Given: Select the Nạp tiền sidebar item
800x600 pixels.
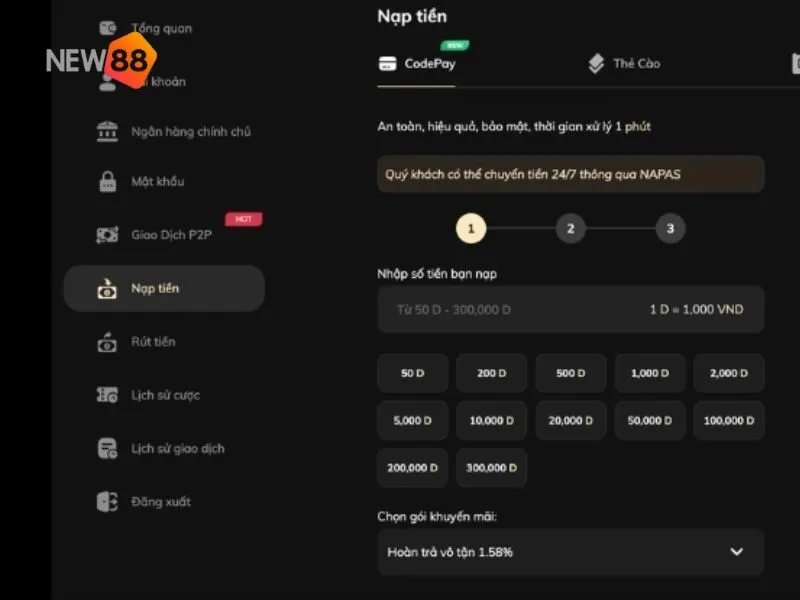Looking at the screenshot, I should tap(164, 288).
